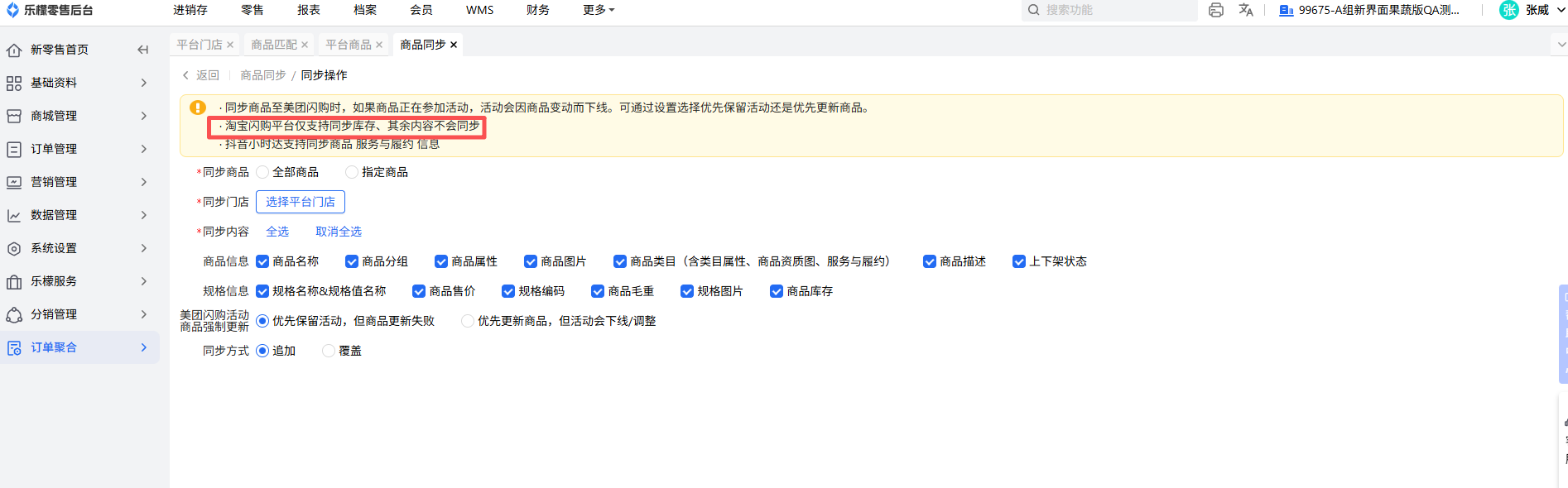This screenshot has height=488, width=1568.
Task: Click the 全选 link
Action: [x=277, y=232]
